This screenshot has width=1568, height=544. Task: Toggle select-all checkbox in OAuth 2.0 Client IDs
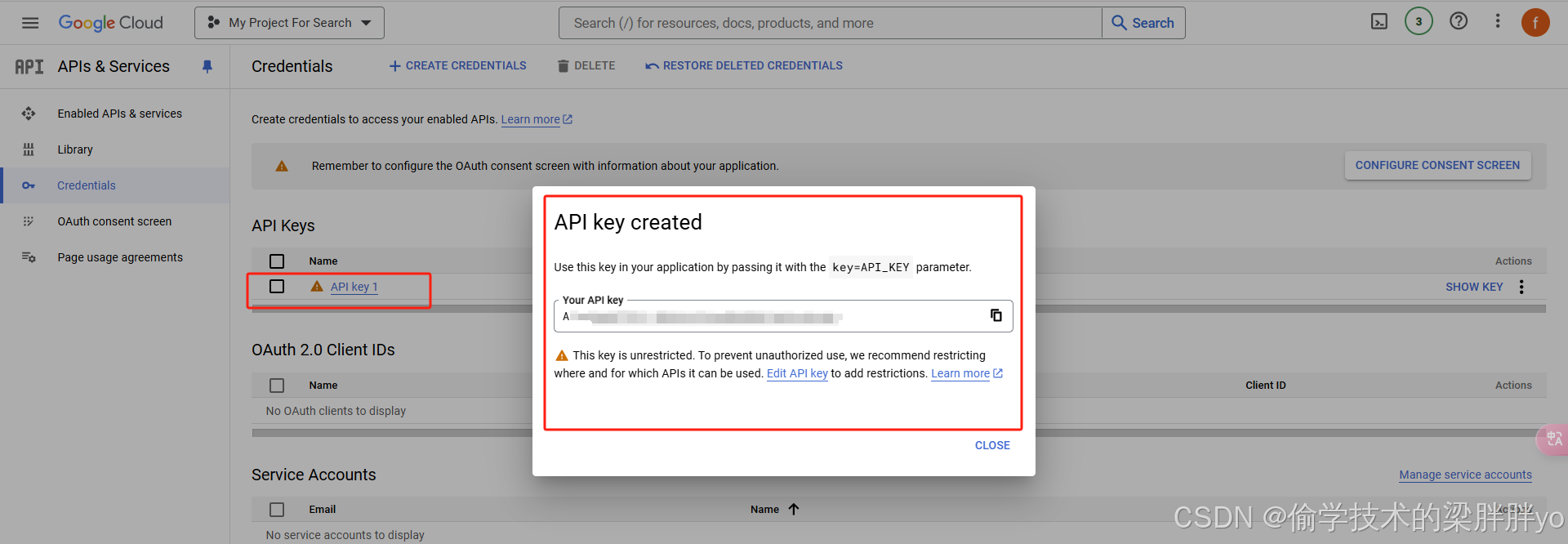pyautogui.click(x=277, y=386)
